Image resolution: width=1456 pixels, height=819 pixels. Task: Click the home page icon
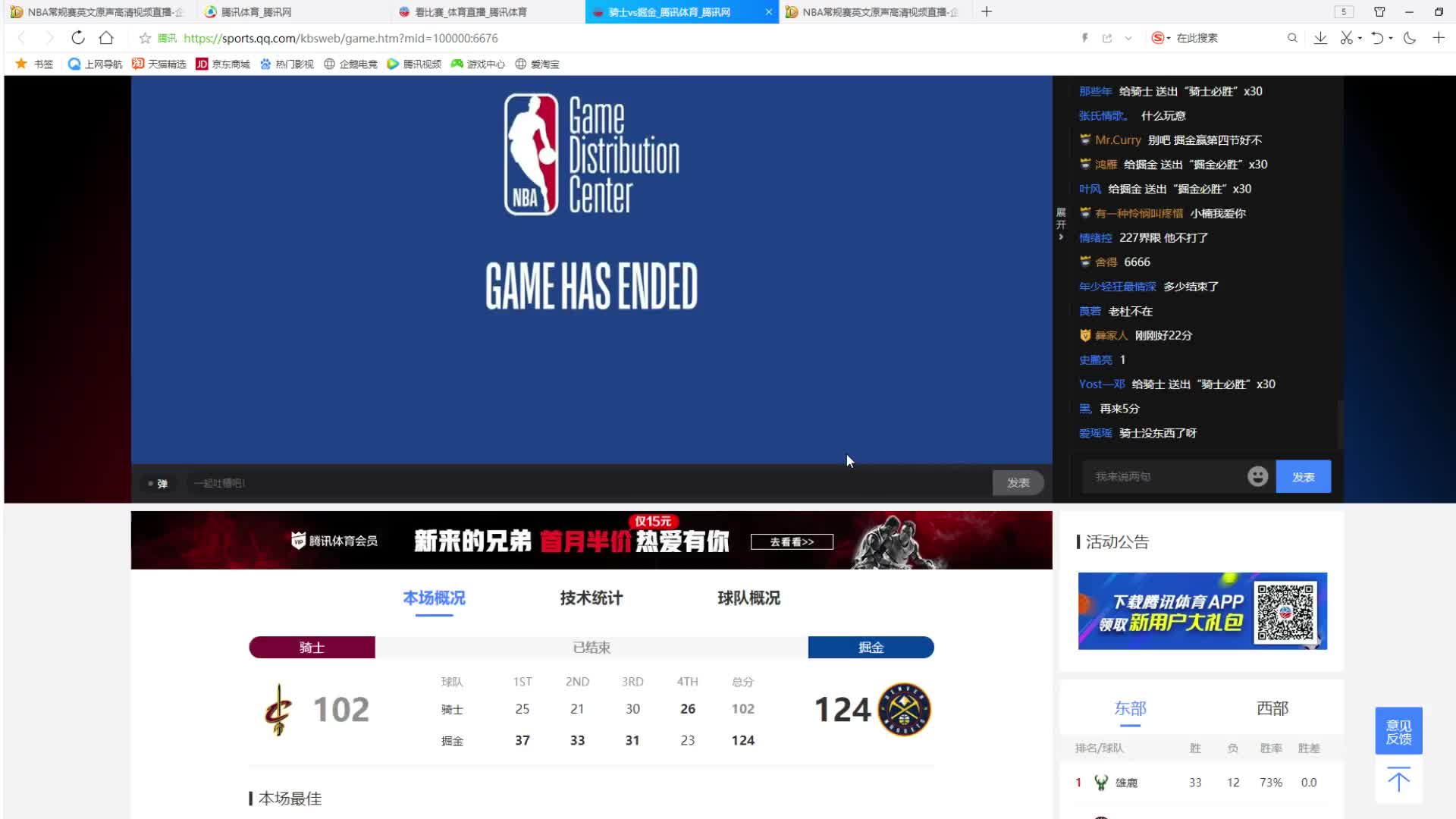(x=106, y=38)
